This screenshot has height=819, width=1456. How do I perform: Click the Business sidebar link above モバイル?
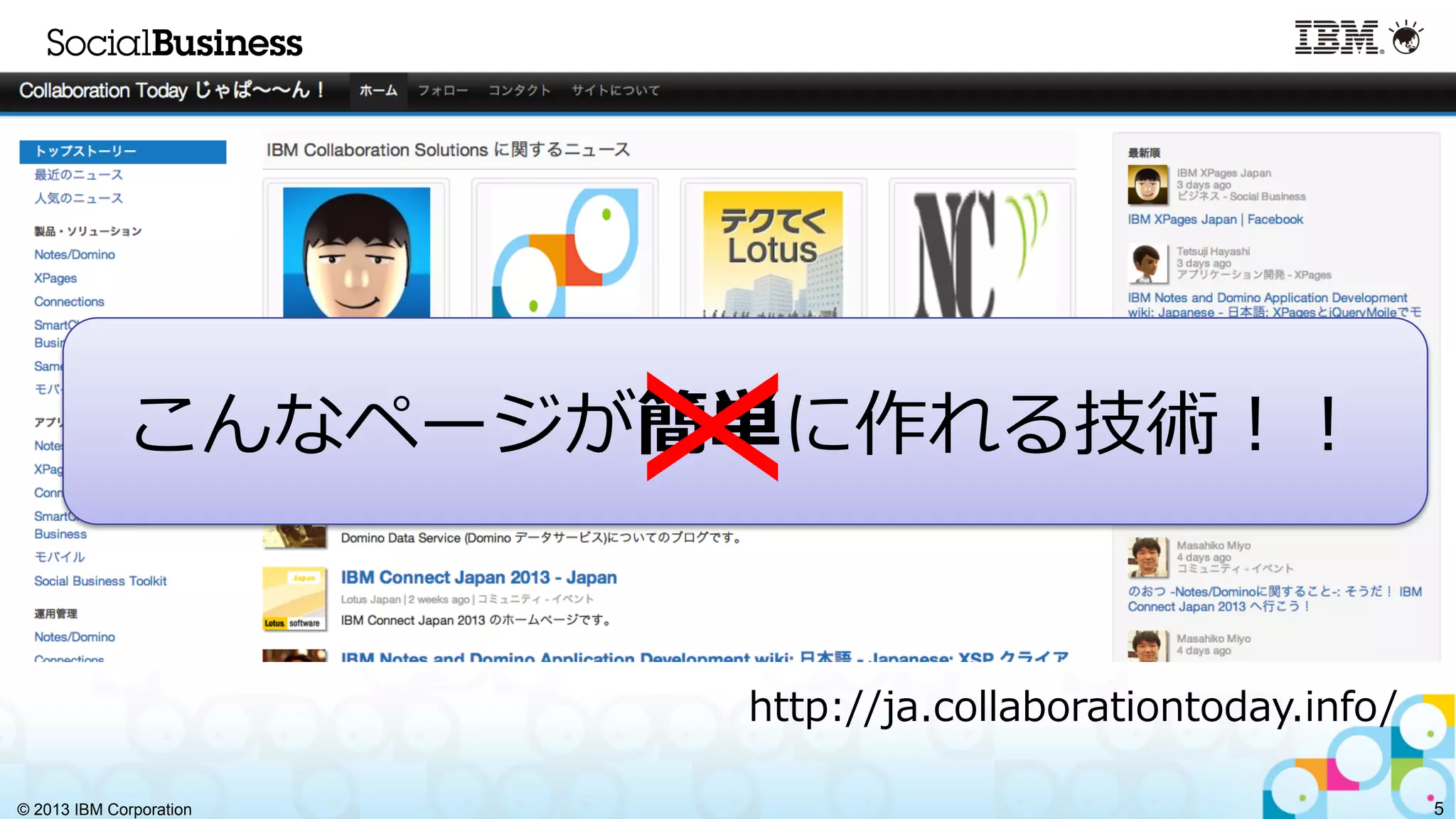click(60, 534)
